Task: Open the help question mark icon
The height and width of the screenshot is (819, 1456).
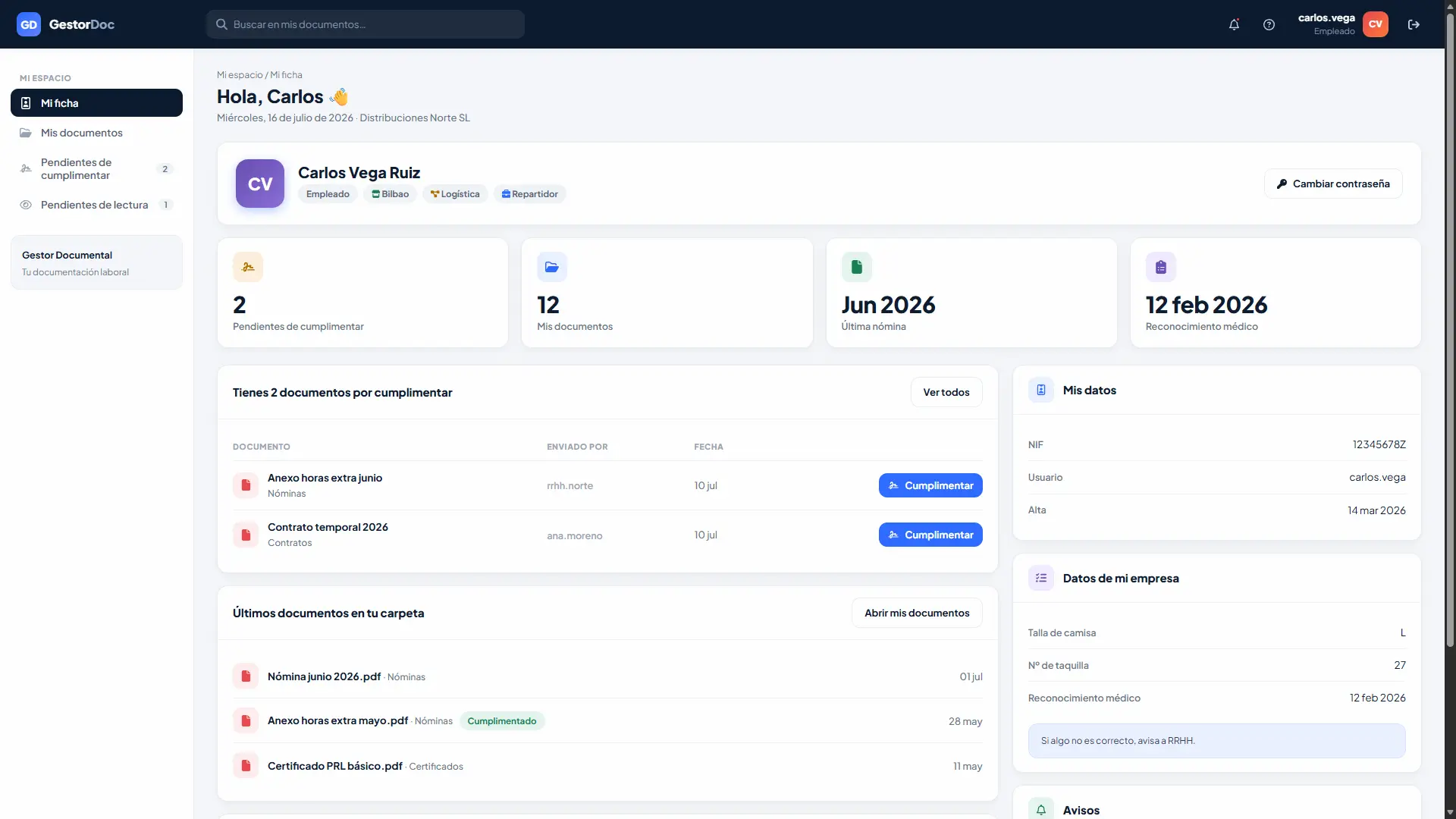Action: (1269, 24)
